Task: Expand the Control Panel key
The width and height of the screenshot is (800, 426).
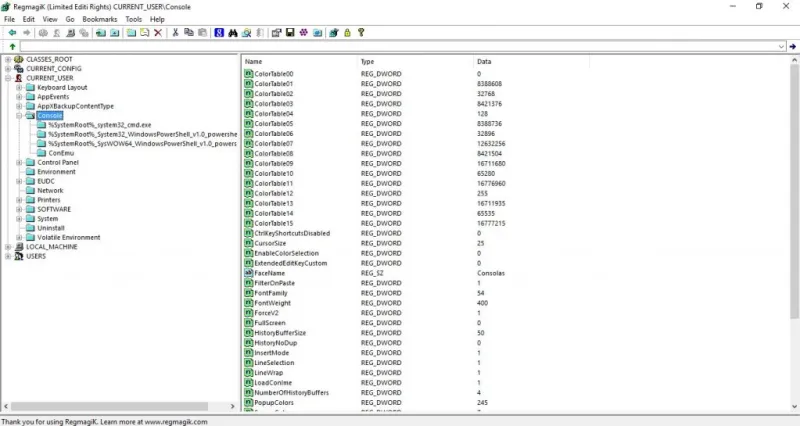Action: pos(19,162)
